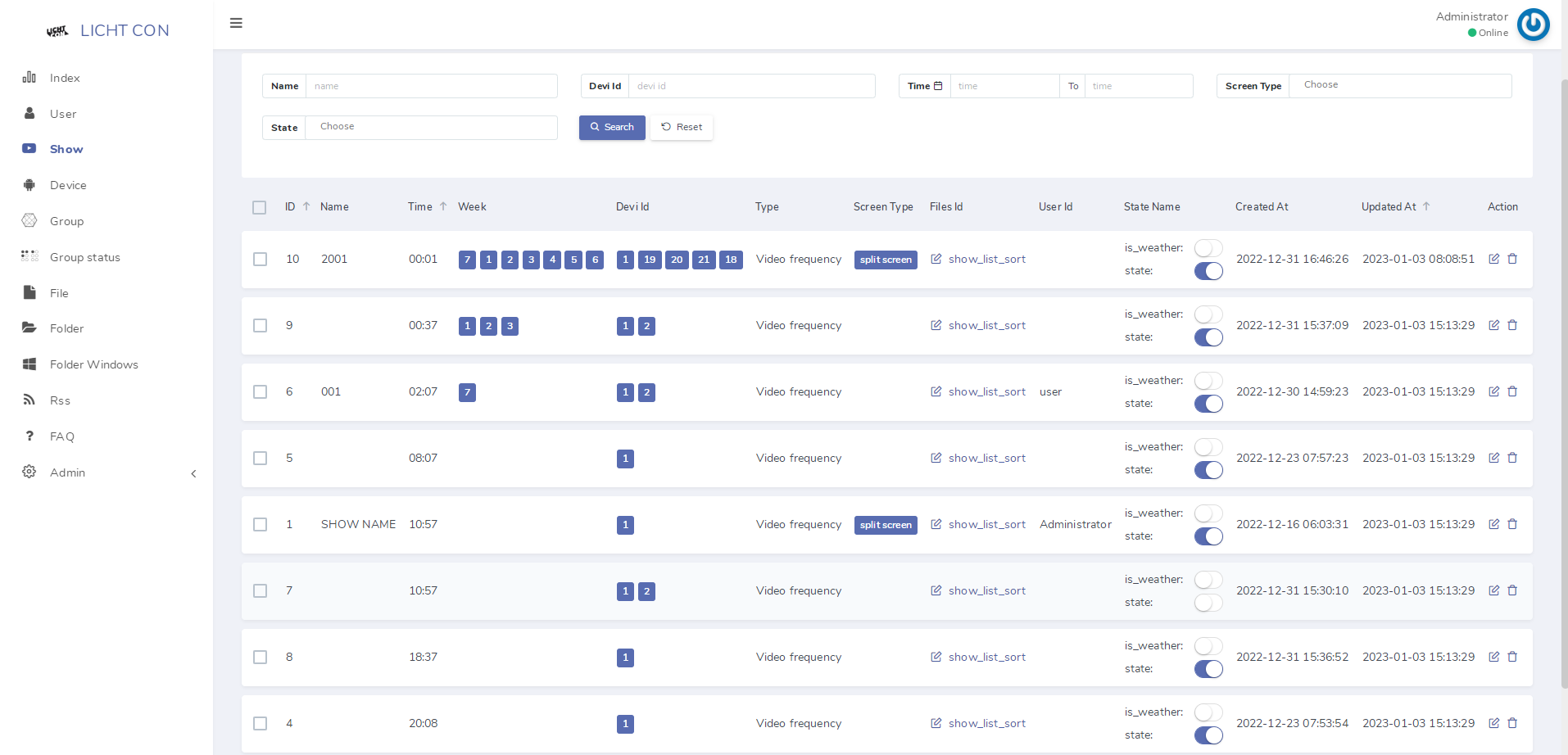
Task: Click the end time input after To
Action: [x=1139, y=86]
